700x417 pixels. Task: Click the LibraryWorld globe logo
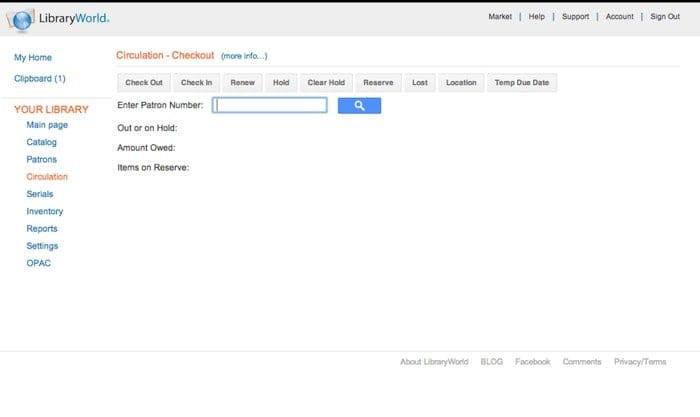click(x=21, y=20)
